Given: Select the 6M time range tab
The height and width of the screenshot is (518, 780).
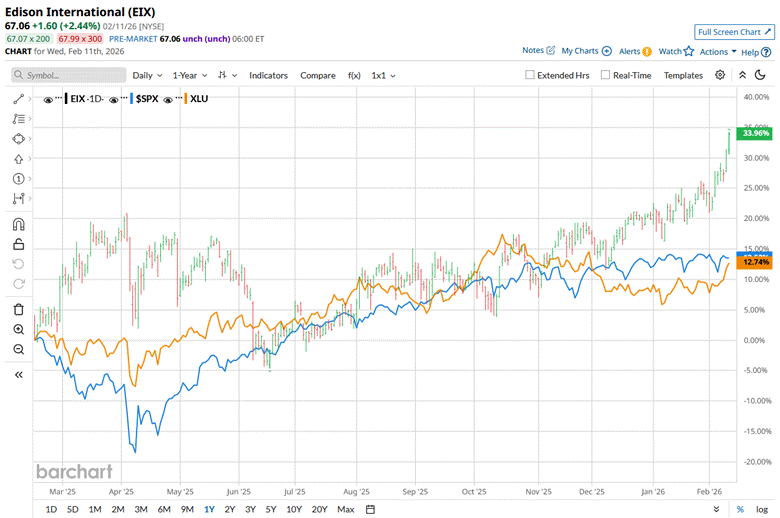Looking at the screenshot, I should (164, 509).
